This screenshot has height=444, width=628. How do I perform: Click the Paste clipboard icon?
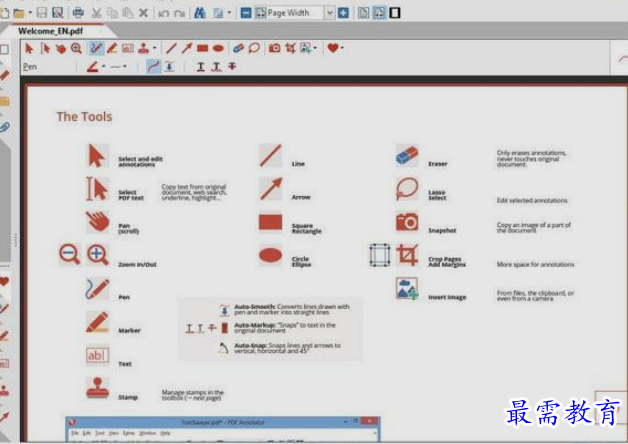point(128,13)
